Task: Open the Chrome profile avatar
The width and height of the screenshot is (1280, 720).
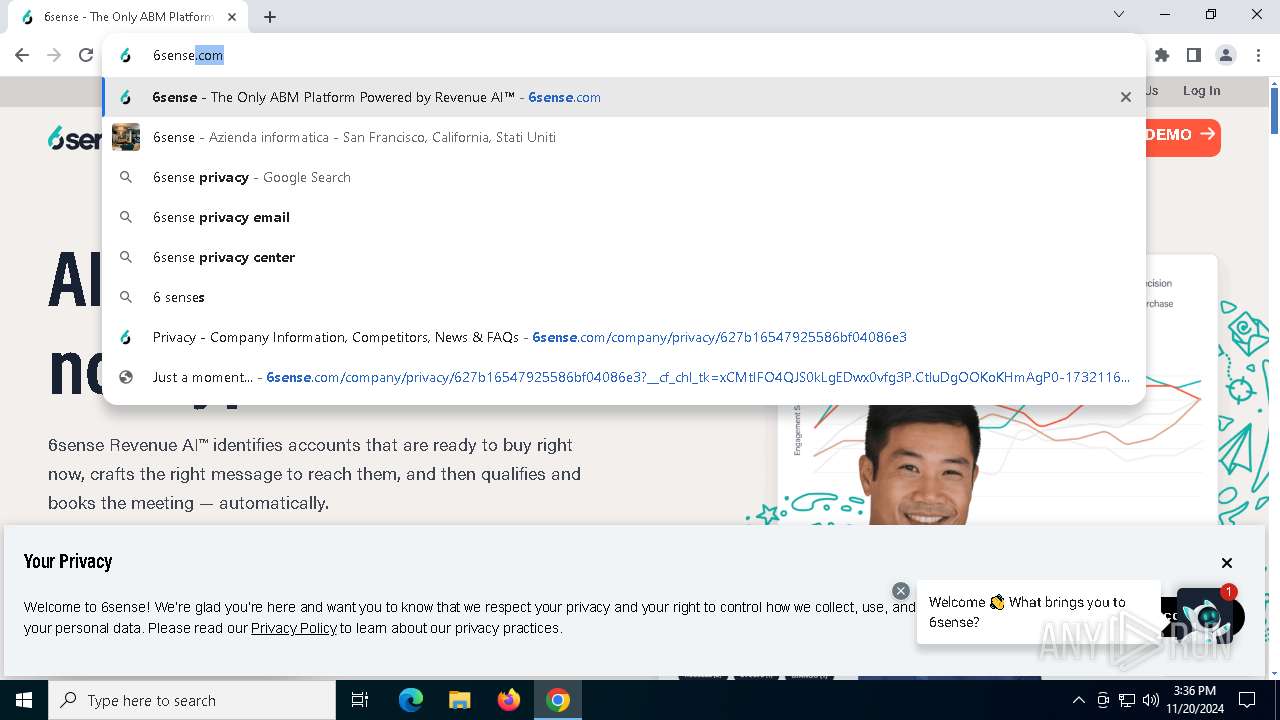Action: 1226,55
